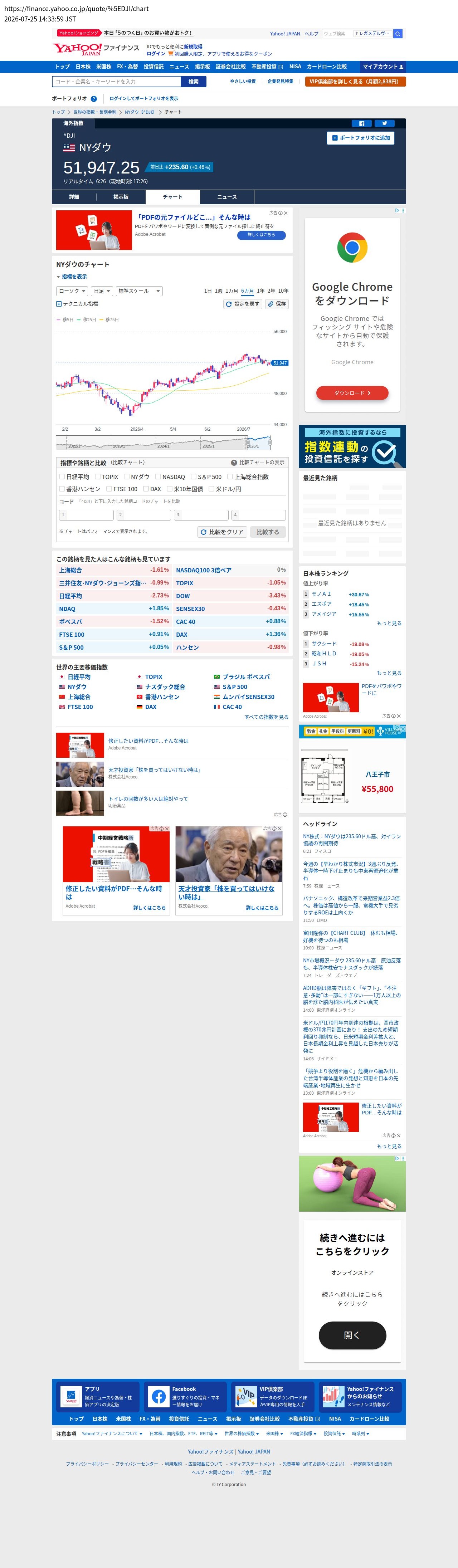Share NYダウ page on Twitter

coord(384,123)
